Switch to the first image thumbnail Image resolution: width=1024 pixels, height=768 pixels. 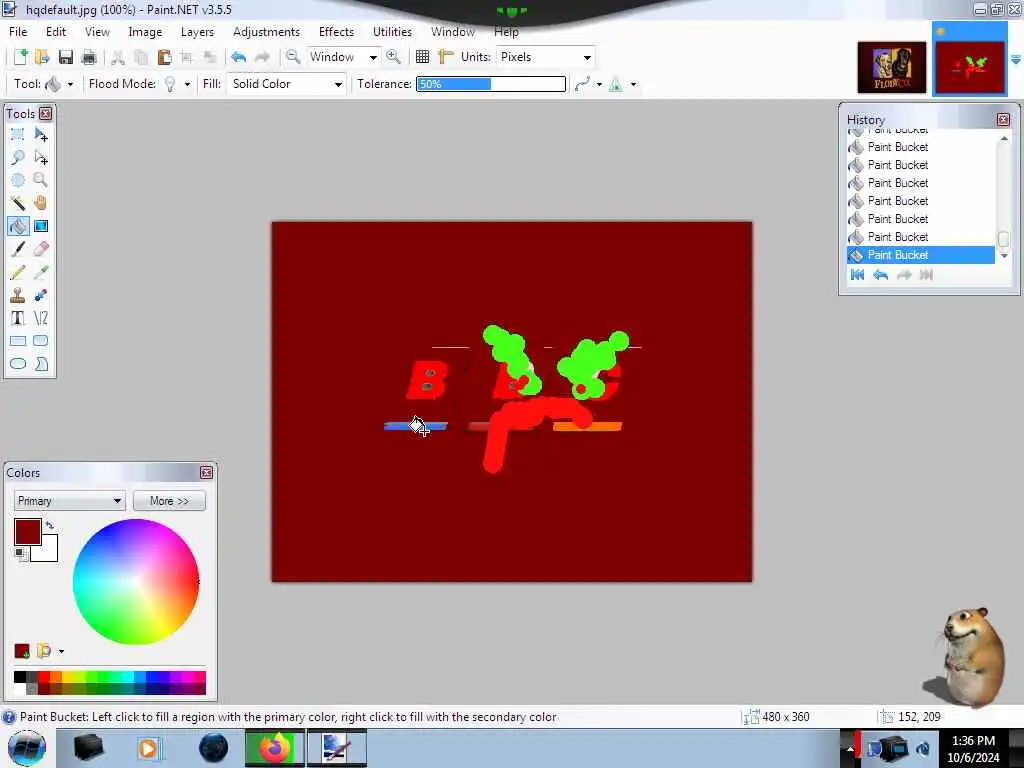coord(891,67)
